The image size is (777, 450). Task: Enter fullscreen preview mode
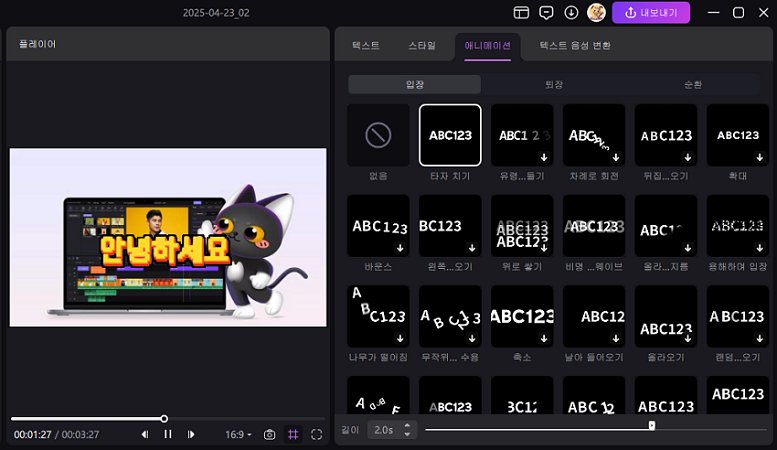coord(316,435)
